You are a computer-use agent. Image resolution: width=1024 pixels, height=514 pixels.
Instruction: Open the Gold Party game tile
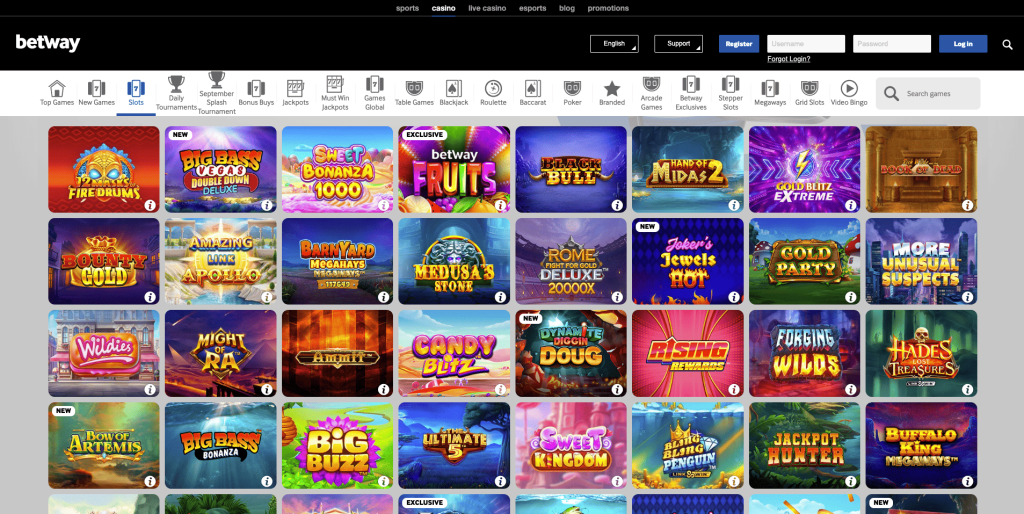pos(805,261)
